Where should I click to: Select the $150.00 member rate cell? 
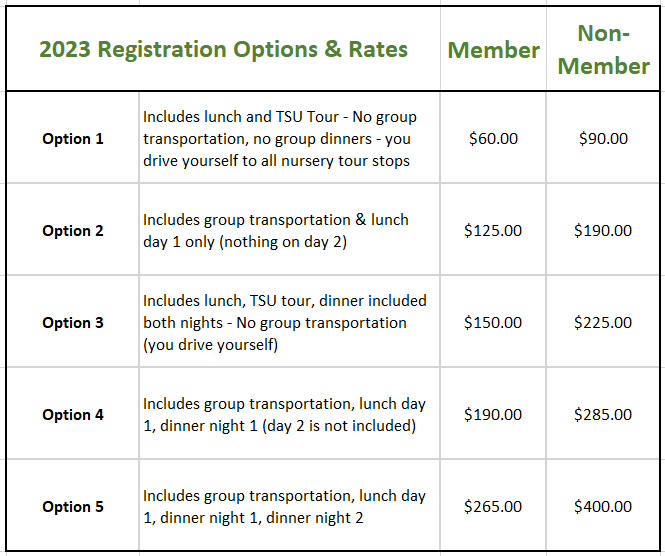click(493, 323)
